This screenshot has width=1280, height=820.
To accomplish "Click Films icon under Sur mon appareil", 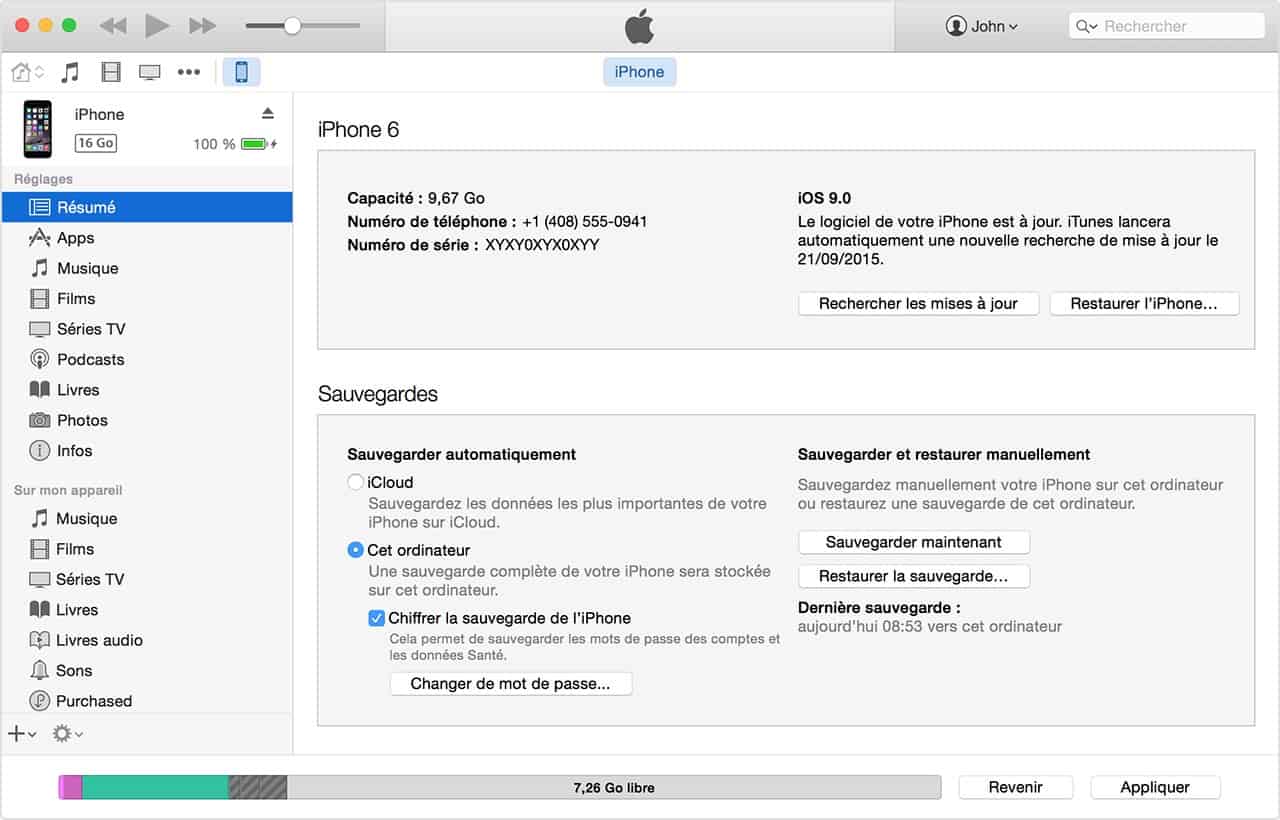I will pyautogui.click(x=40, y=549).
